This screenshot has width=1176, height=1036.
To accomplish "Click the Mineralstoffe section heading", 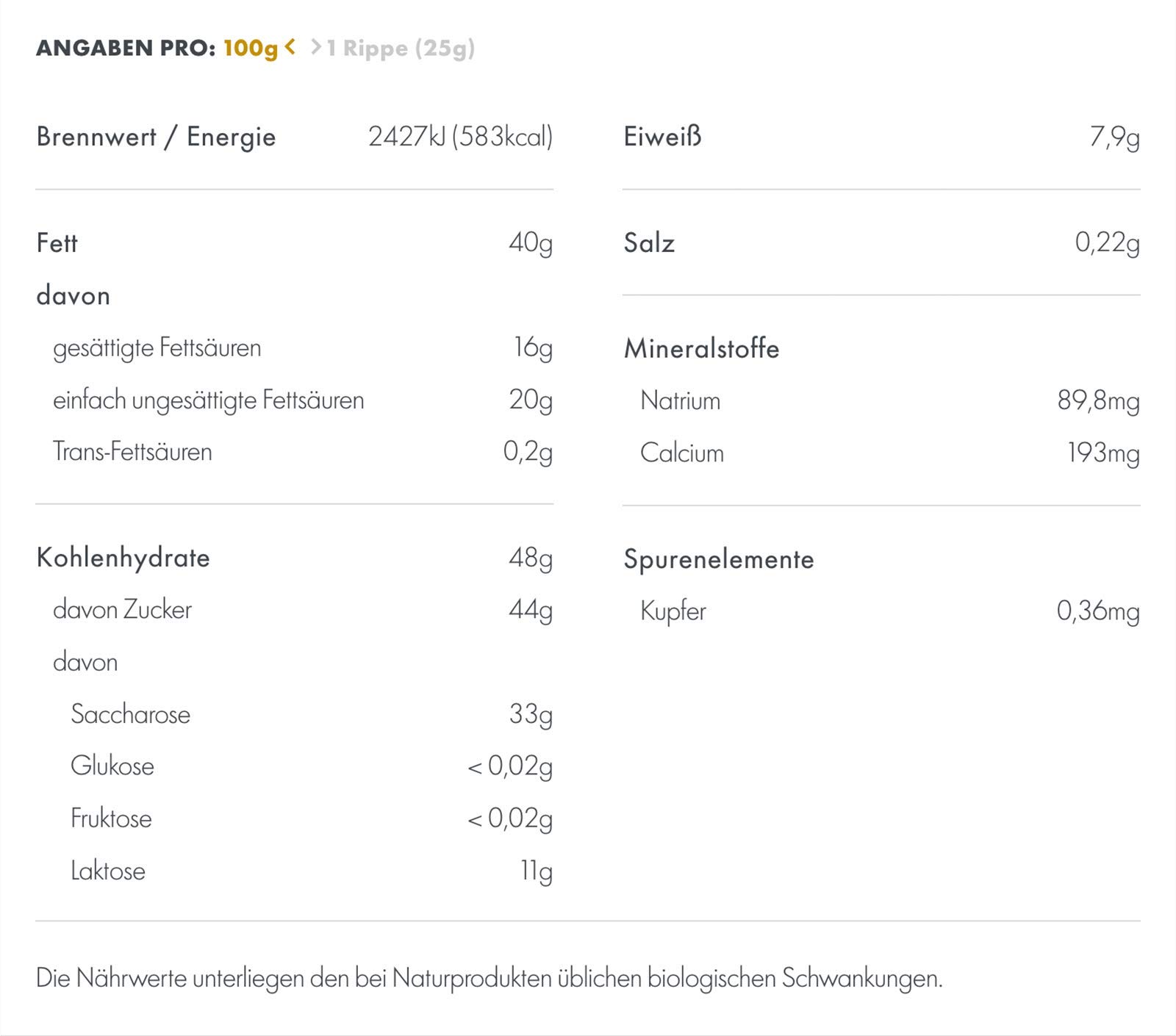I will click(701, 348).
